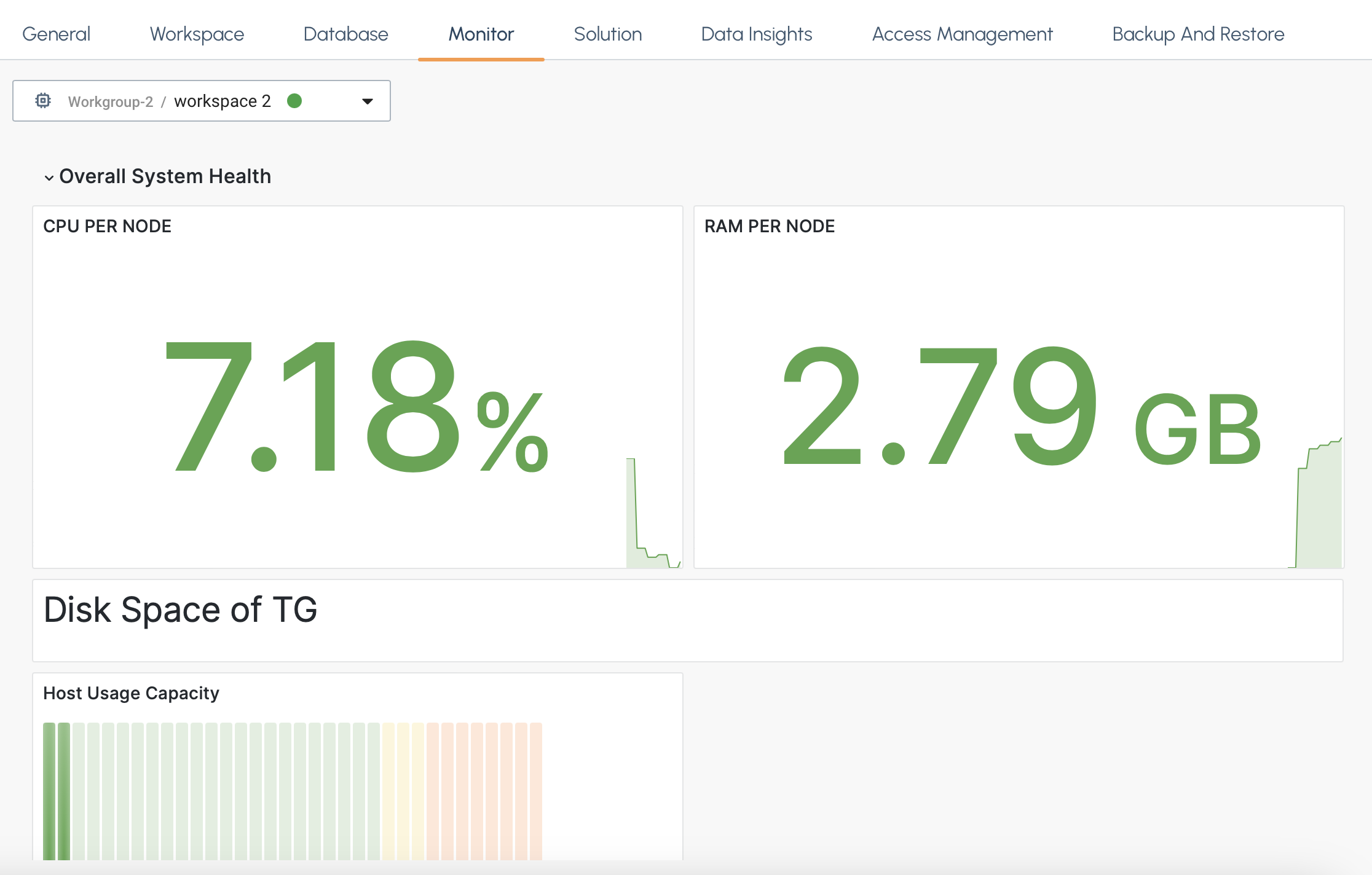
Task: Click the workspace chip icon in breadcrumb
Action: pos(43,100)
